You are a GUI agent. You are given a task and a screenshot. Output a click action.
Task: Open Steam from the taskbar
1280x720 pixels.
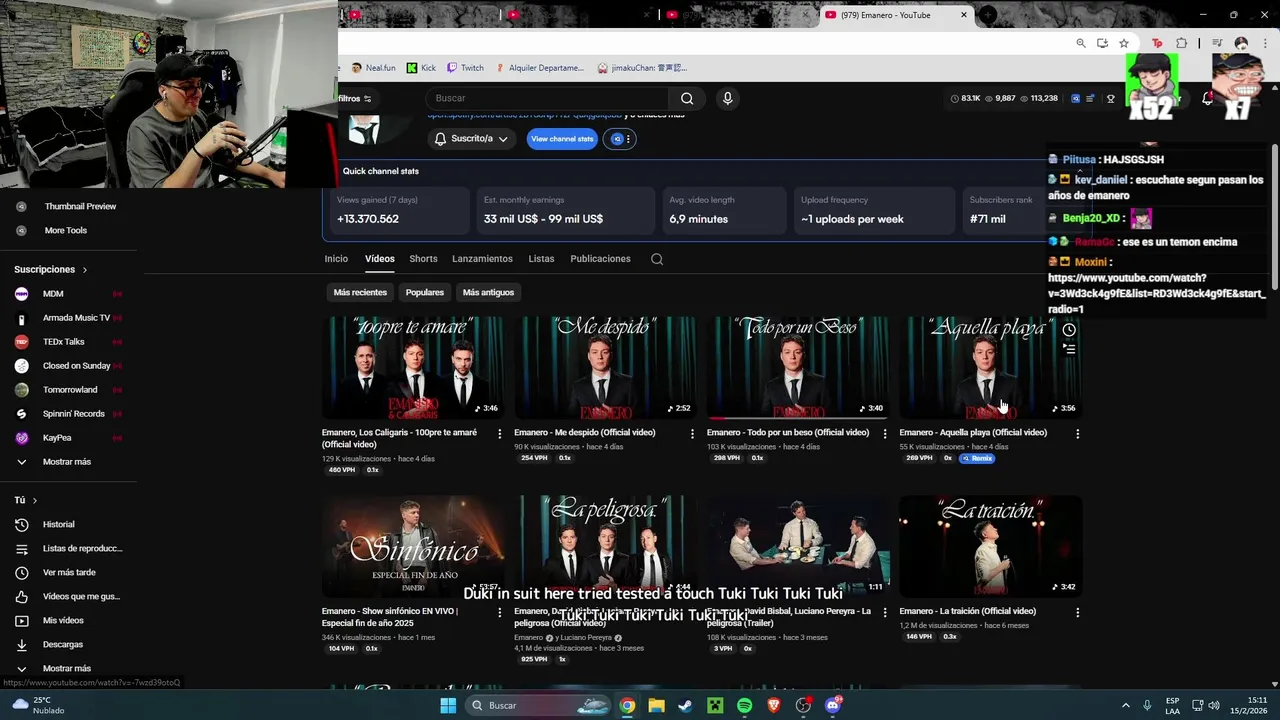685,705
